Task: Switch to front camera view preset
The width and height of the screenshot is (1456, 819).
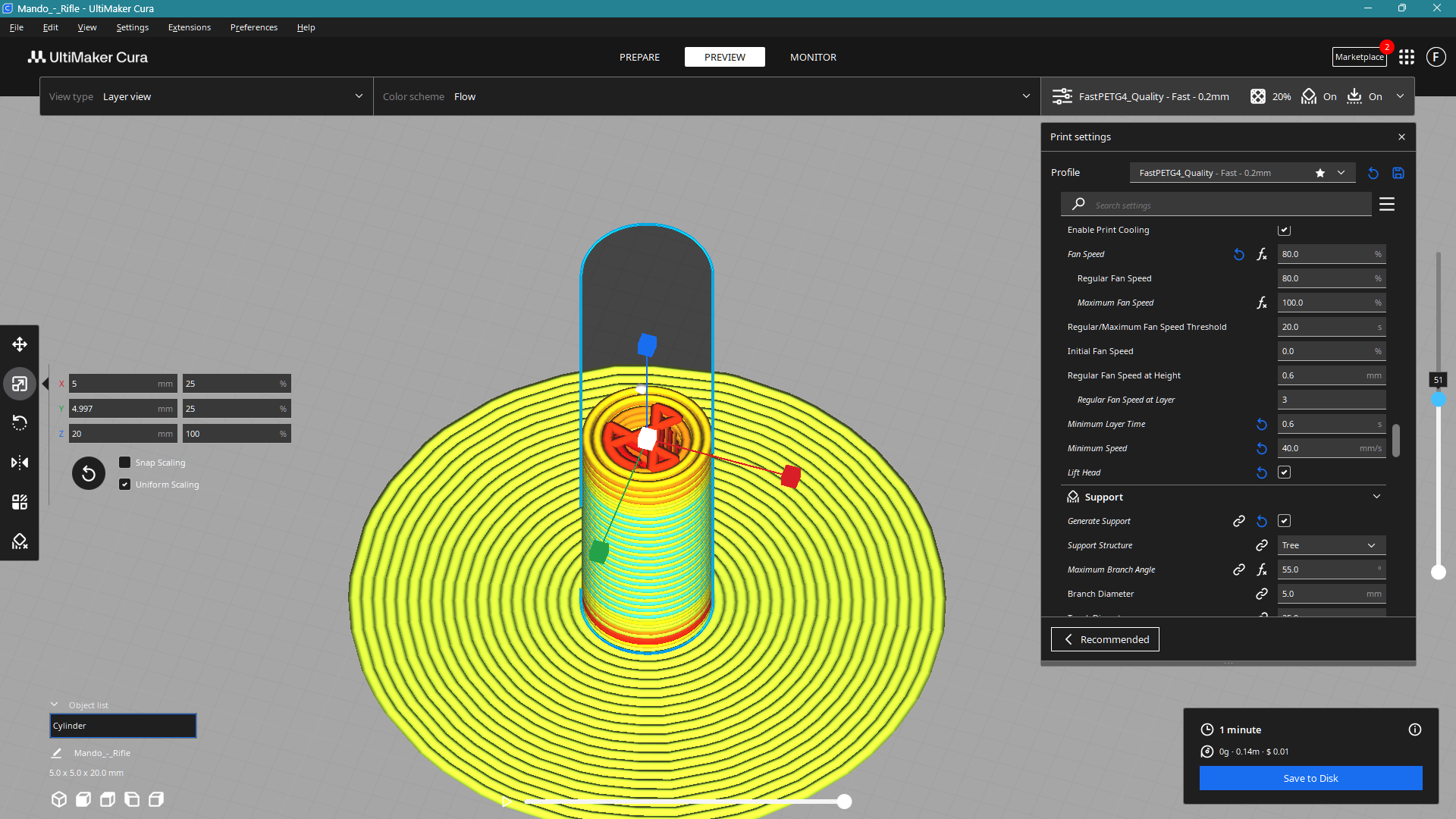Action: pos(83,799)
